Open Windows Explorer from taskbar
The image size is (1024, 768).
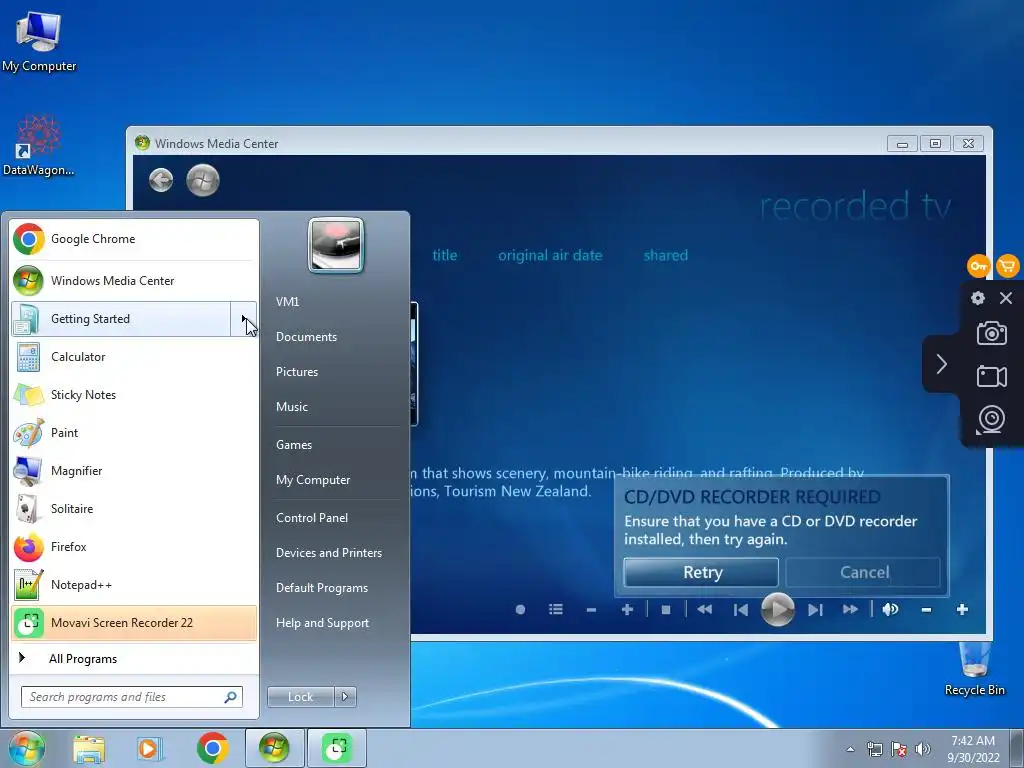(x=89, y=749)
